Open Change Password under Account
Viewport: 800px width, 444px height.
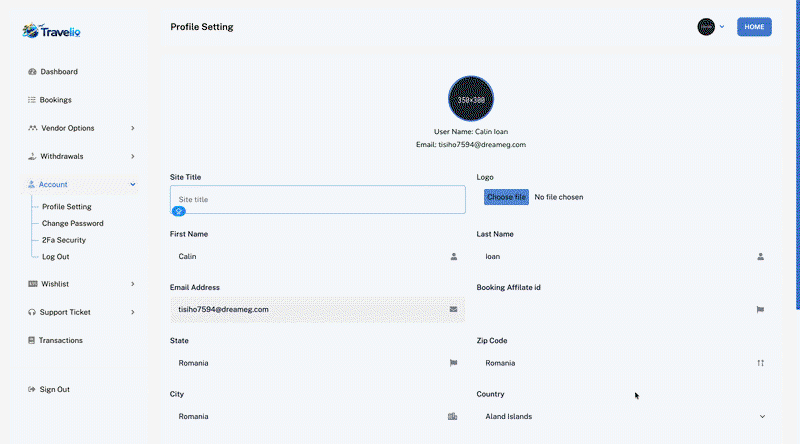click(x=72, y=224)
